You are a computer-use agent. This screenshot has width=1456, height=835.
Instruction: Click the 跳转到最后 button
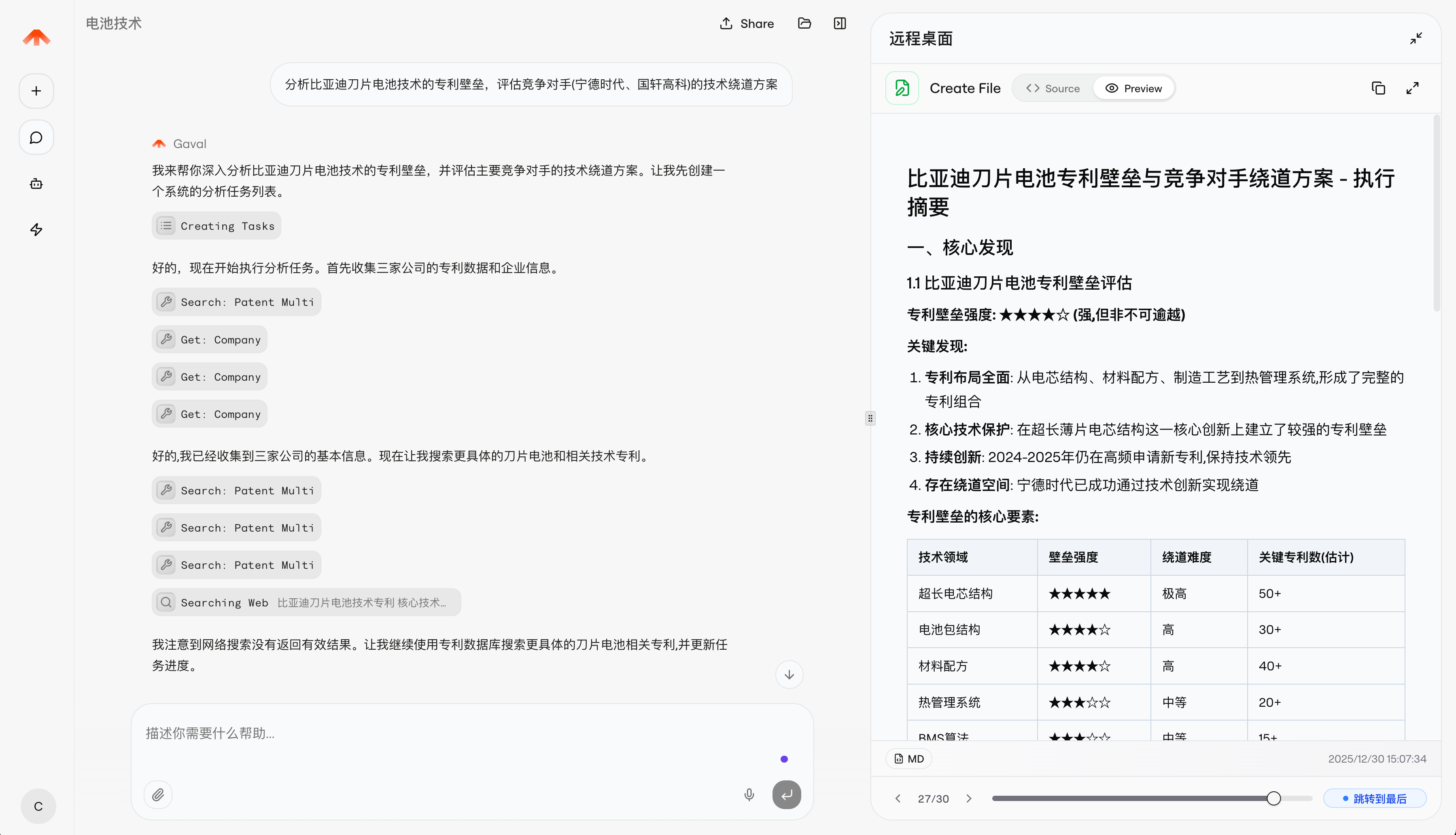coord(1375,798)
